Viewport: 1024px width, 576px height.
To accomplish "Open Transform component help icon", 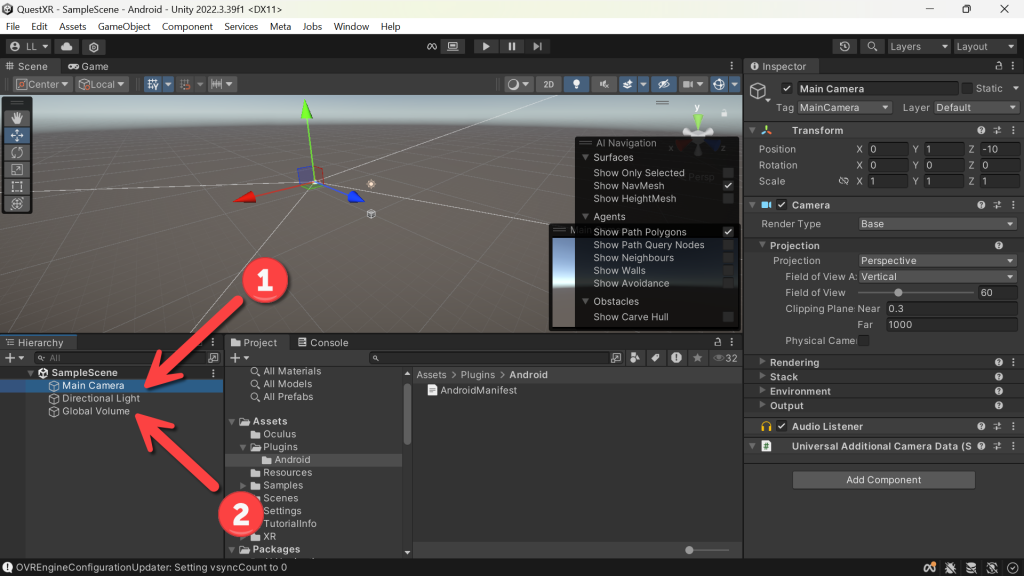I will [981, 131].
